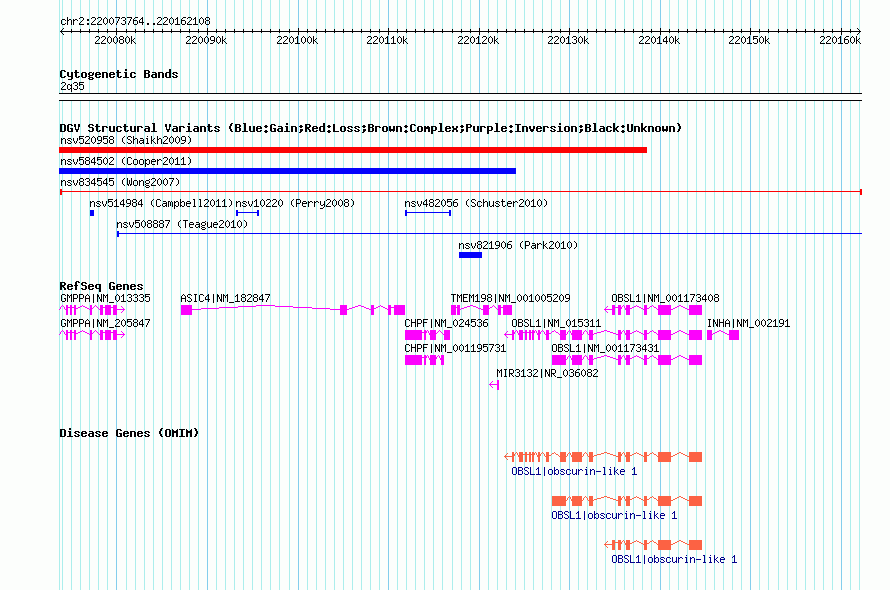Image resolution: width=890 pixels, height=590 pixels.
Task: Select the GMPPA NM_205847 gene glyph
Action: (x=92, y=335)
